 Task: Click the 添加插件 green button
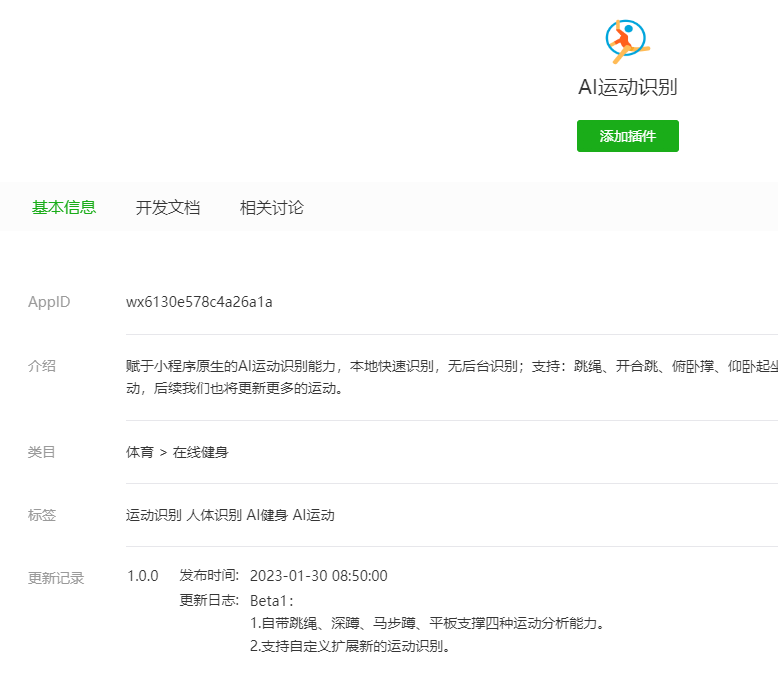tap(628, 136)
